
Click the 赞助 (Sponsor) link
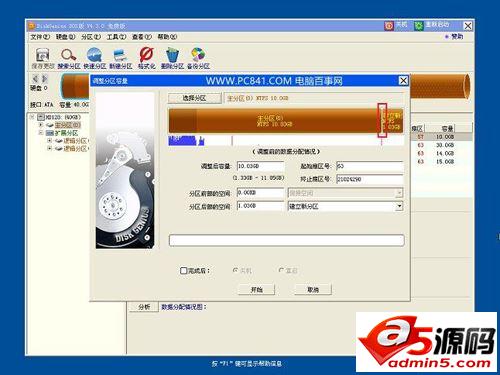[x=457, y=36]
